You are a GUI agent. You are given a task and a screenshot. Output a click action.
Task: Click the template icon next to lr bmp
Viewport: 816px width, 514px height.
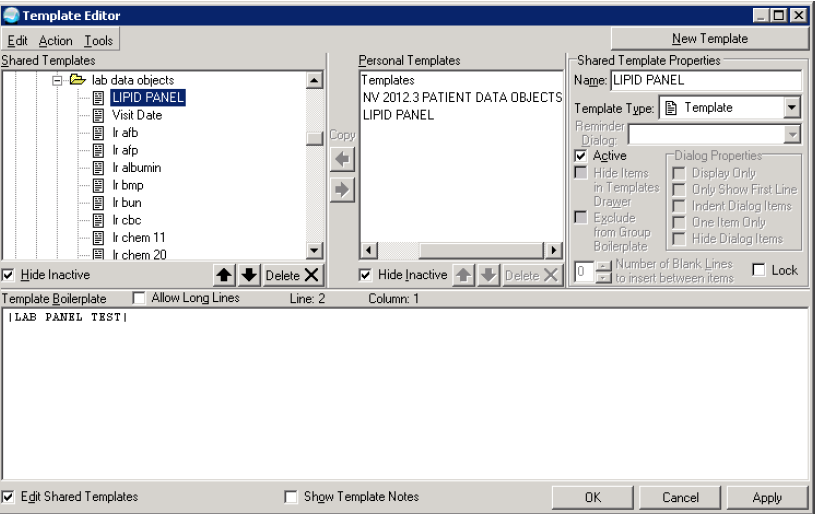98,185
